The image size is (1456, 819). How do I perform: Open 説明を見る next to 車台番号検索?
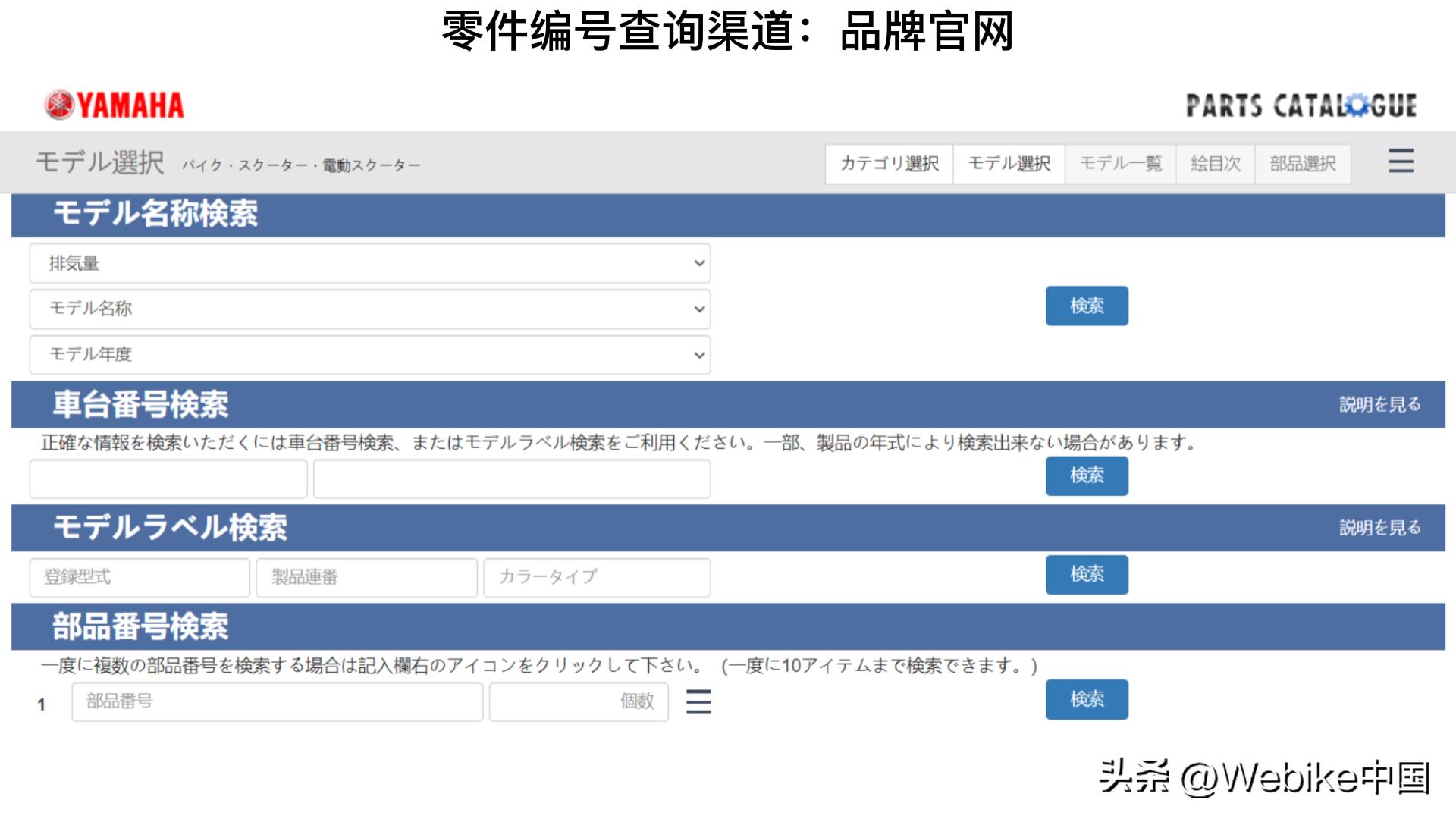(x=1379, y=404)
